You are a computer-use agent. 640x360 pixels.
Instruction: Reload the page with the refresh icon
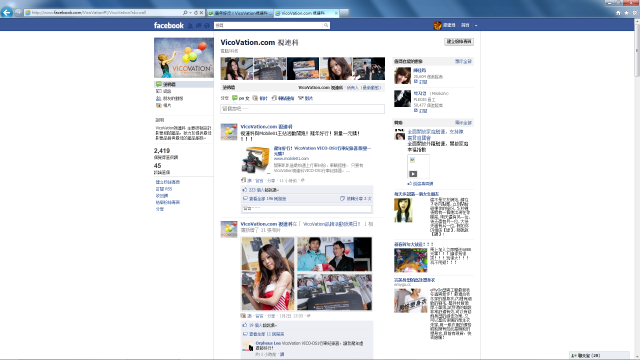click(196, 13)
